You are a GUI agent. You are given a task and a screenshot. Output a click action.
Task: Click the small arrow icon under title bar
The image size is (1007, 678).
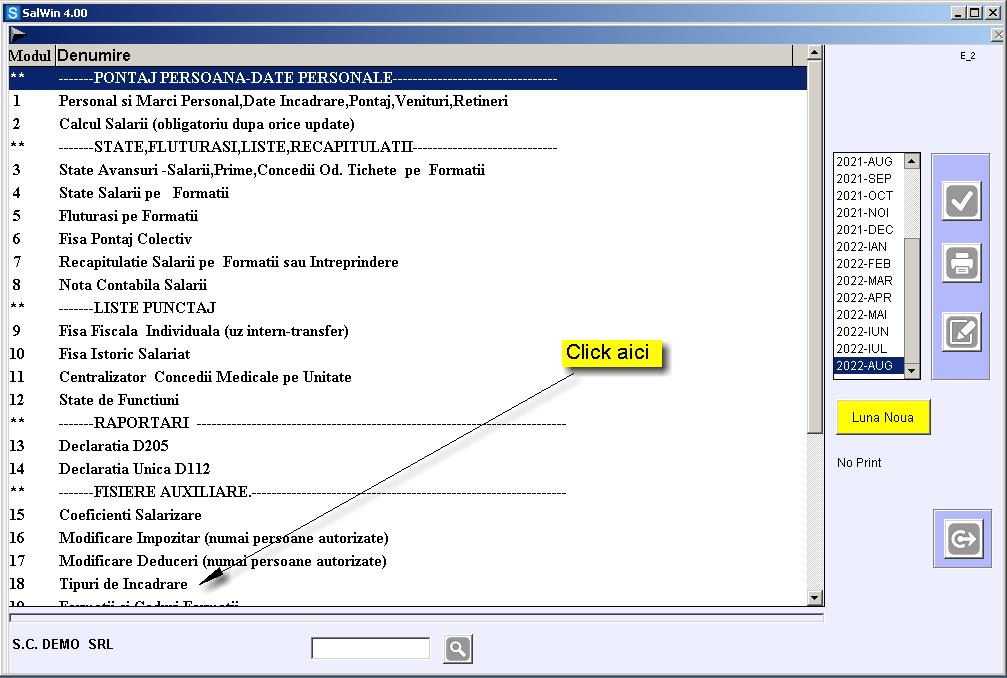coord(18,34)
